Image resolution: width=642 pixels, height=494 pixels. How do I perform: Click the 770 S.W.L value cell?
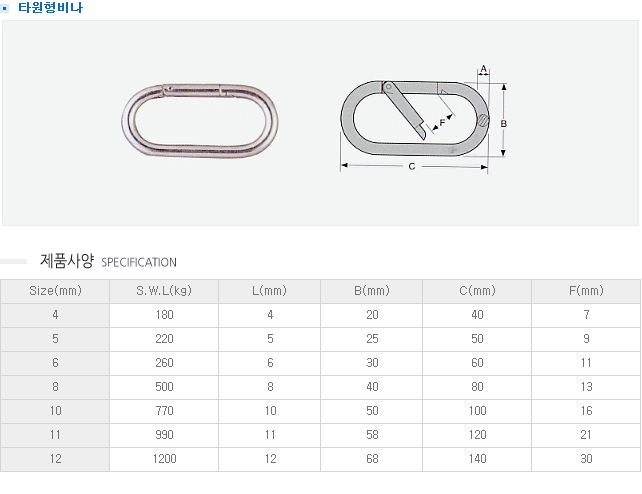(164, 411)
